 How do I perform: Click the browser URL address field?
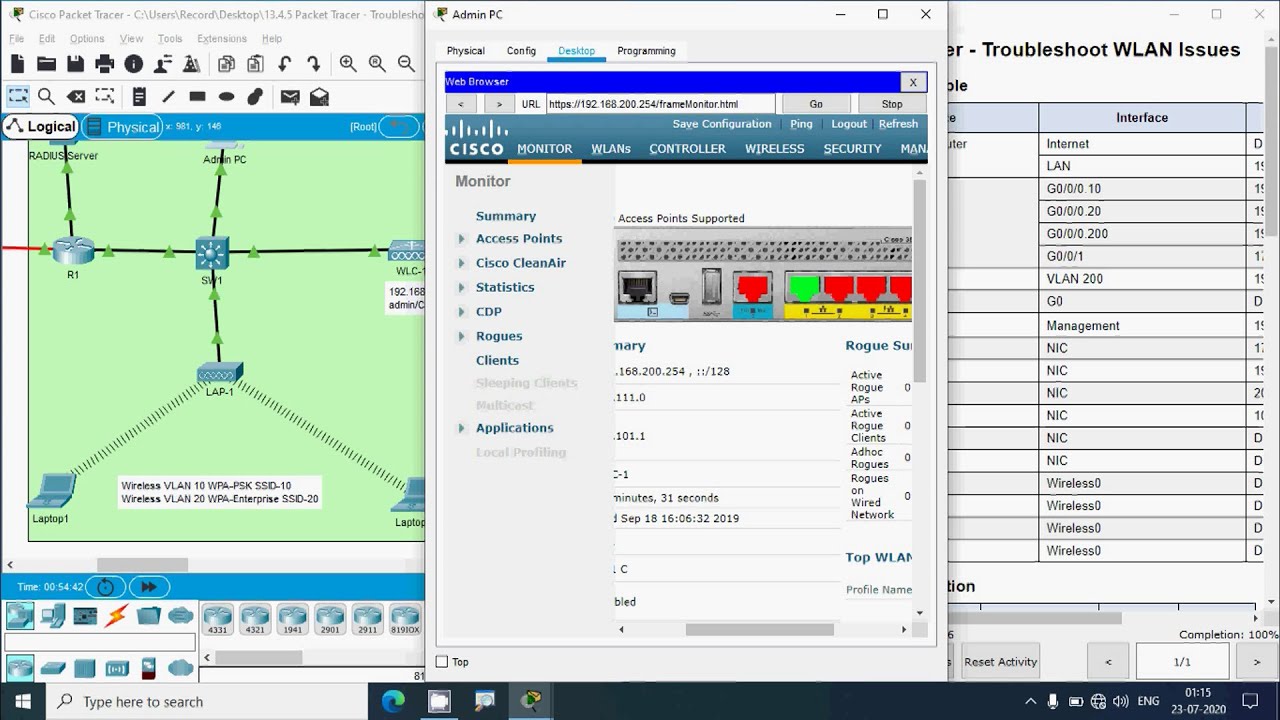pos(660,104)
